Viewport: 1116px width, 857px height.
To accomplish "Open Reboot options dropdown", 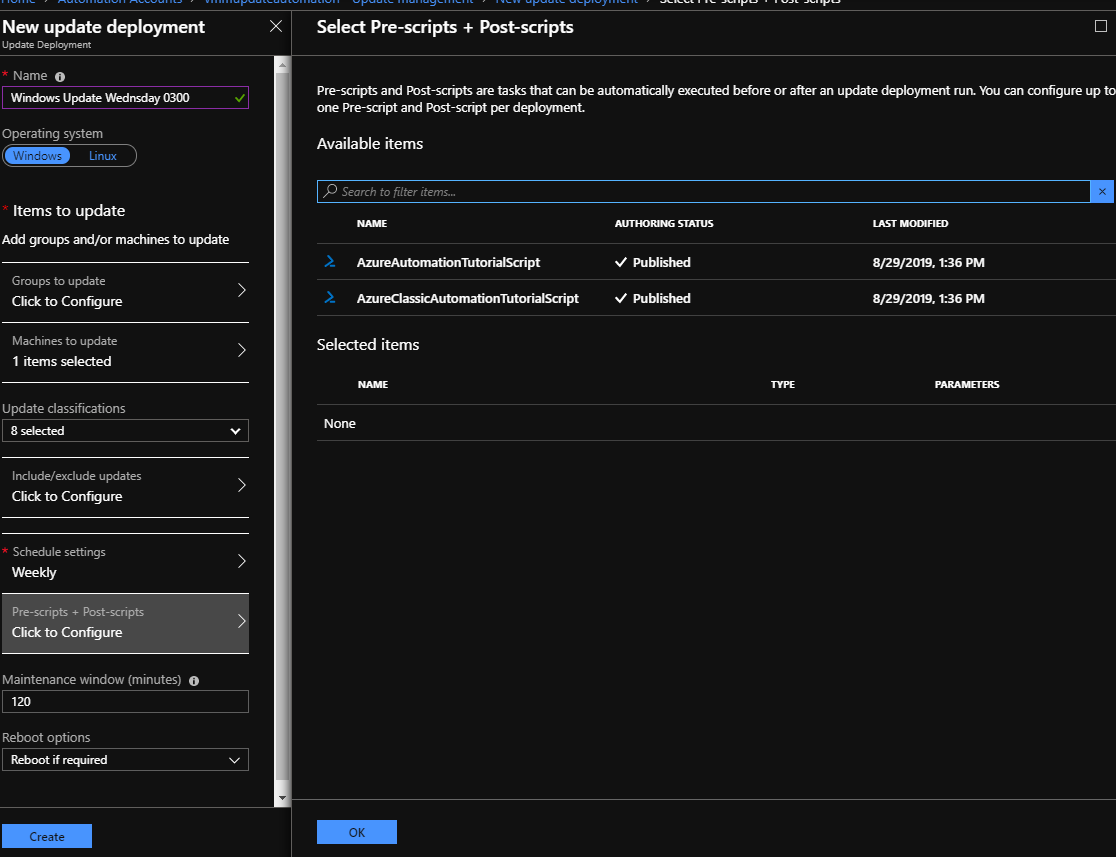I will 125,759.
